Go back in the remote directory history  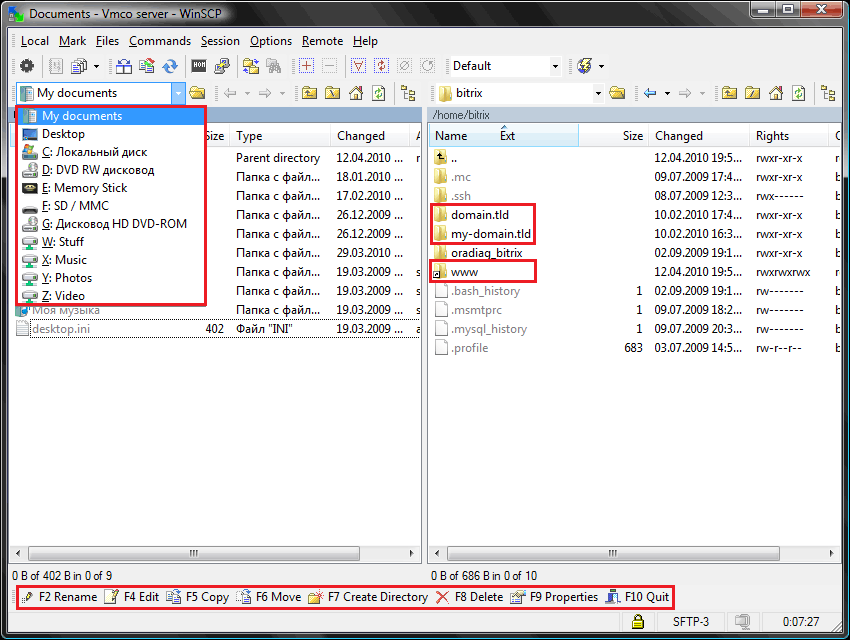tap(651, 93)
